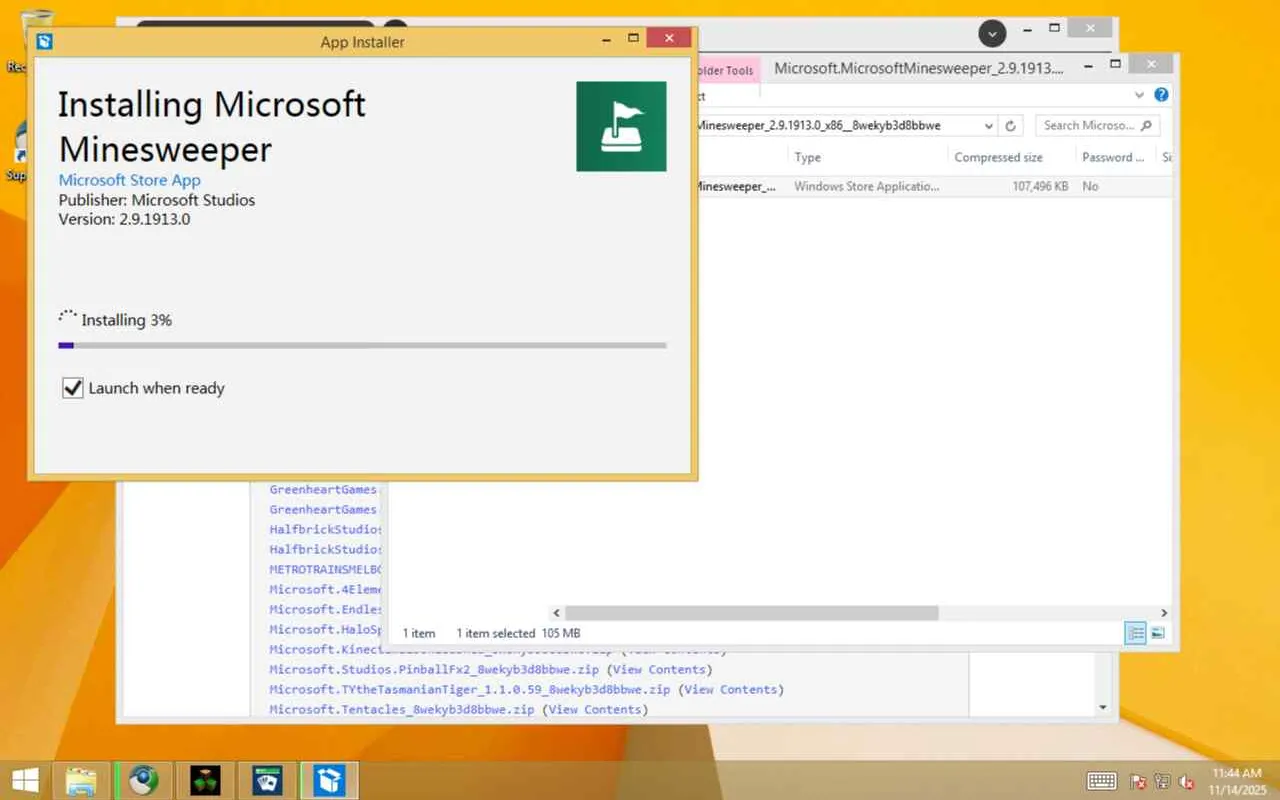Click the Explorer horizontal scrollbar

click(751, 613)
